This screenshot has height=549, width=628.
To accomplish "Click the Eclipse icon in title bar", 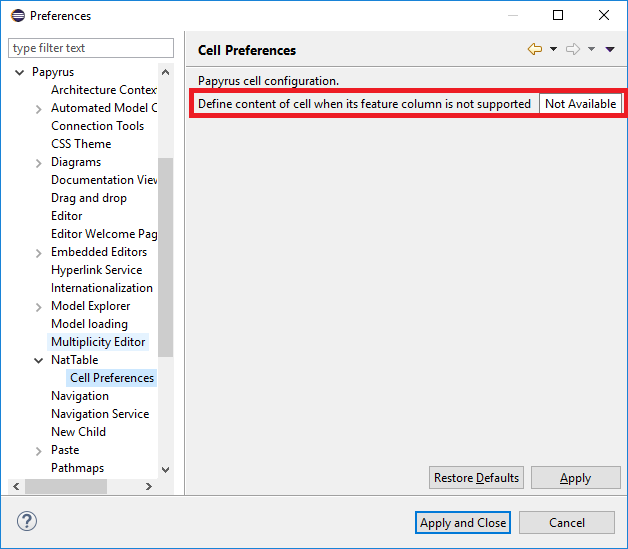I will point(18,16).
